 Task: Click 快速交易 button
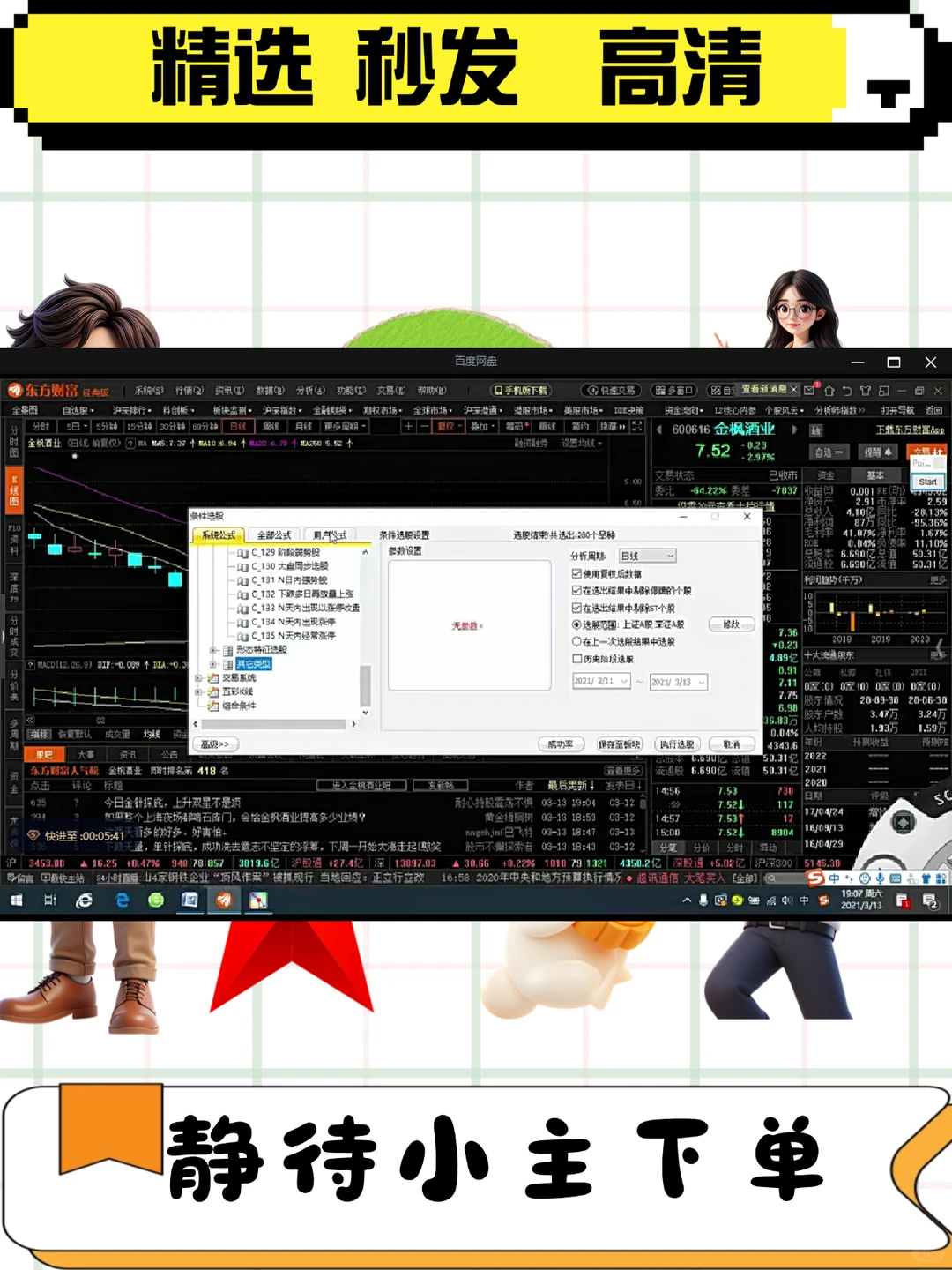(x=611, y=390)
